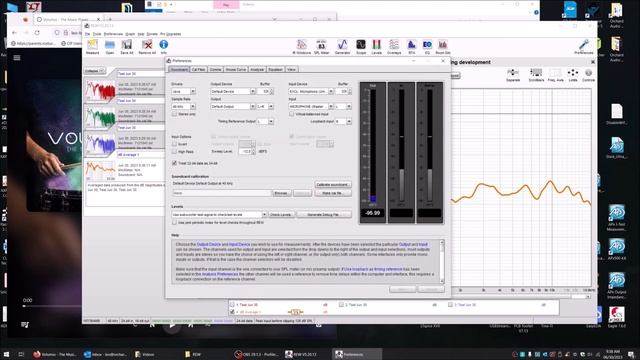Screen dimensions: 640x360
Task: Open the Overlays window icon
Action: (x=394, y=47)
